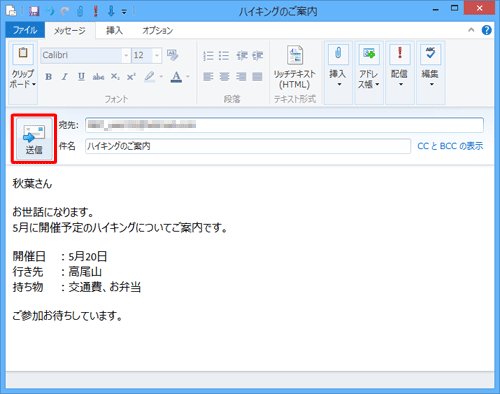Viewport: 500px width, 394px height.
Task: Close the message window
Action: (479, 8)
